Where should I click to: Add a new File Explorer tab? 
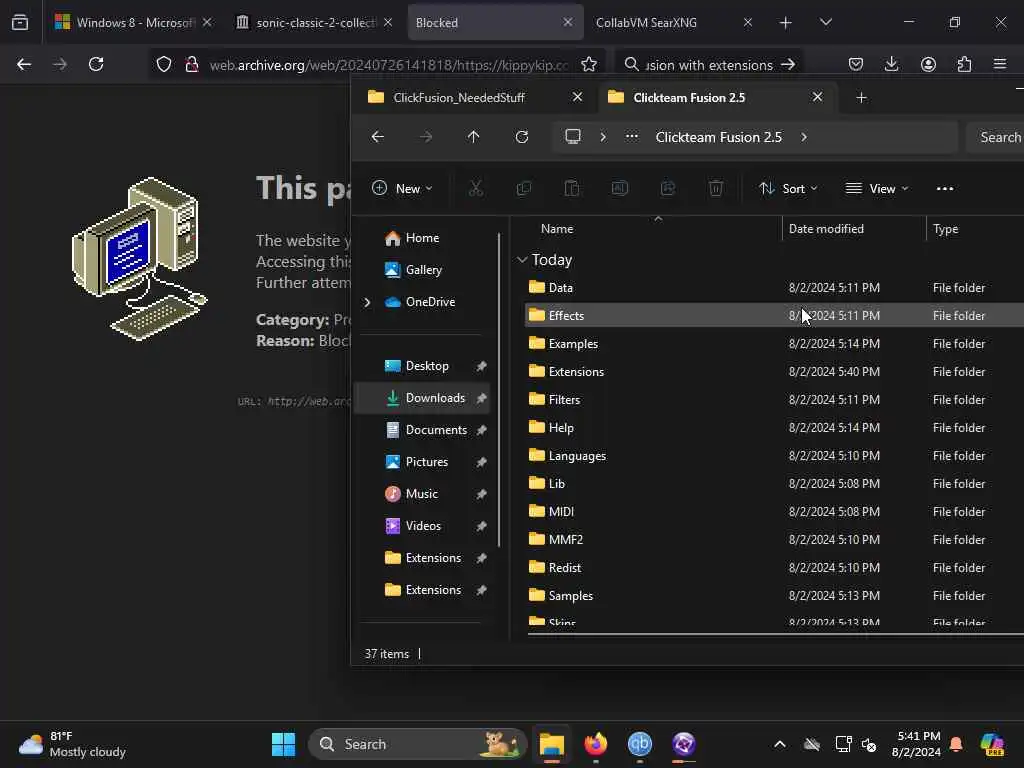[861, 97]
